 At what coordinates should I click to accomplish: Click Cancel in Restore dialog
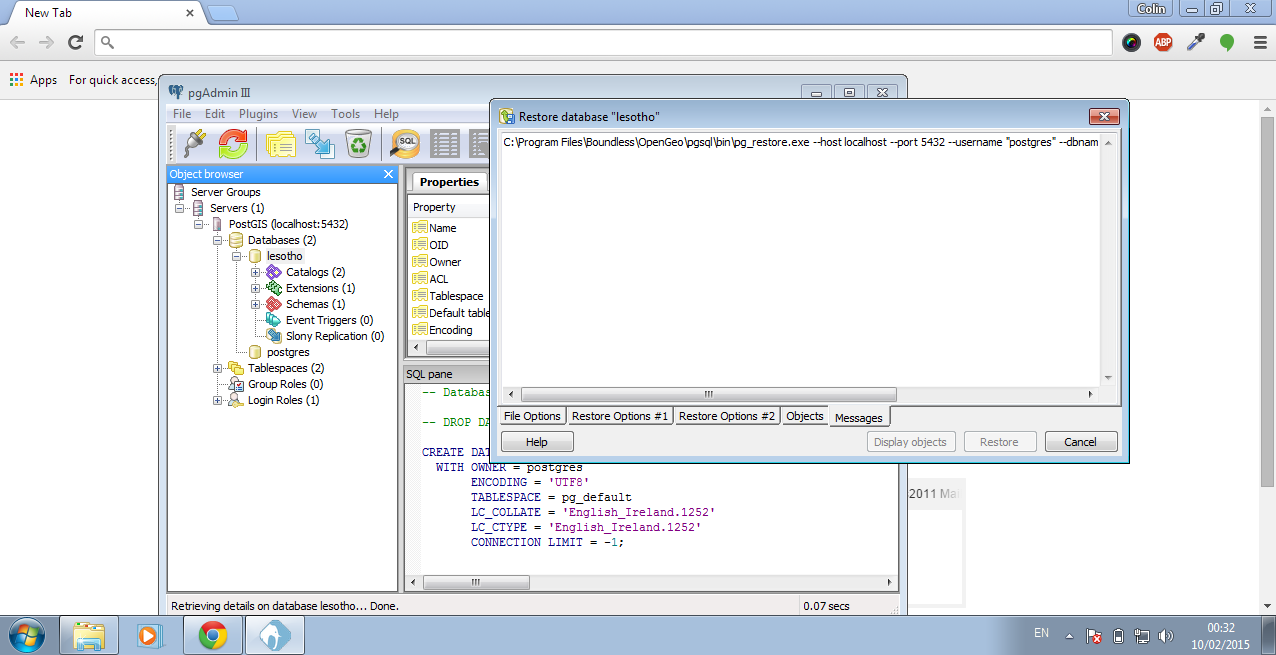[x=1081, y=442]
